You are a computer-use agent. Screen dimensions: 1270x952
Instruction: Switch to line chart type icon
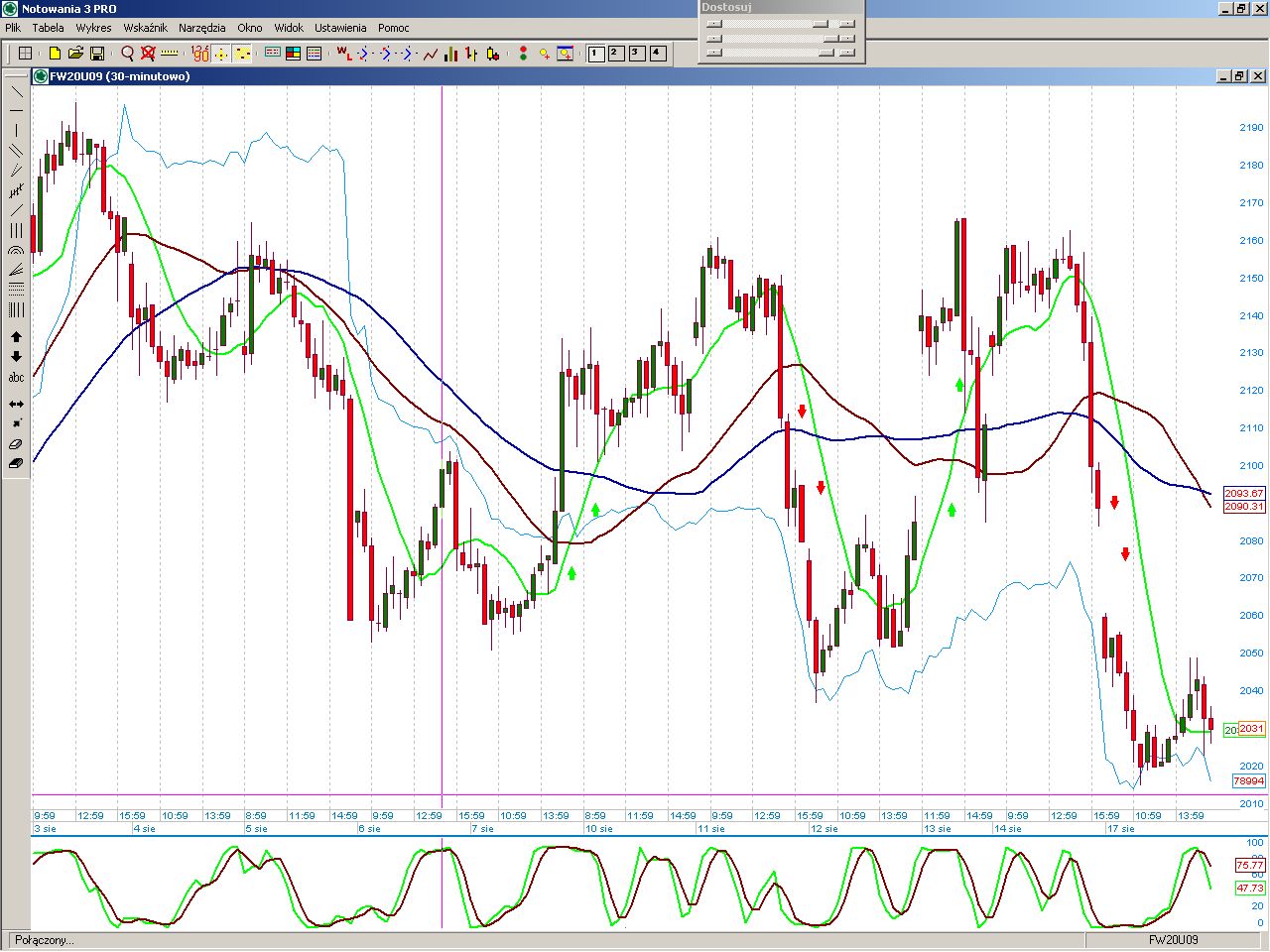(430, 54)
